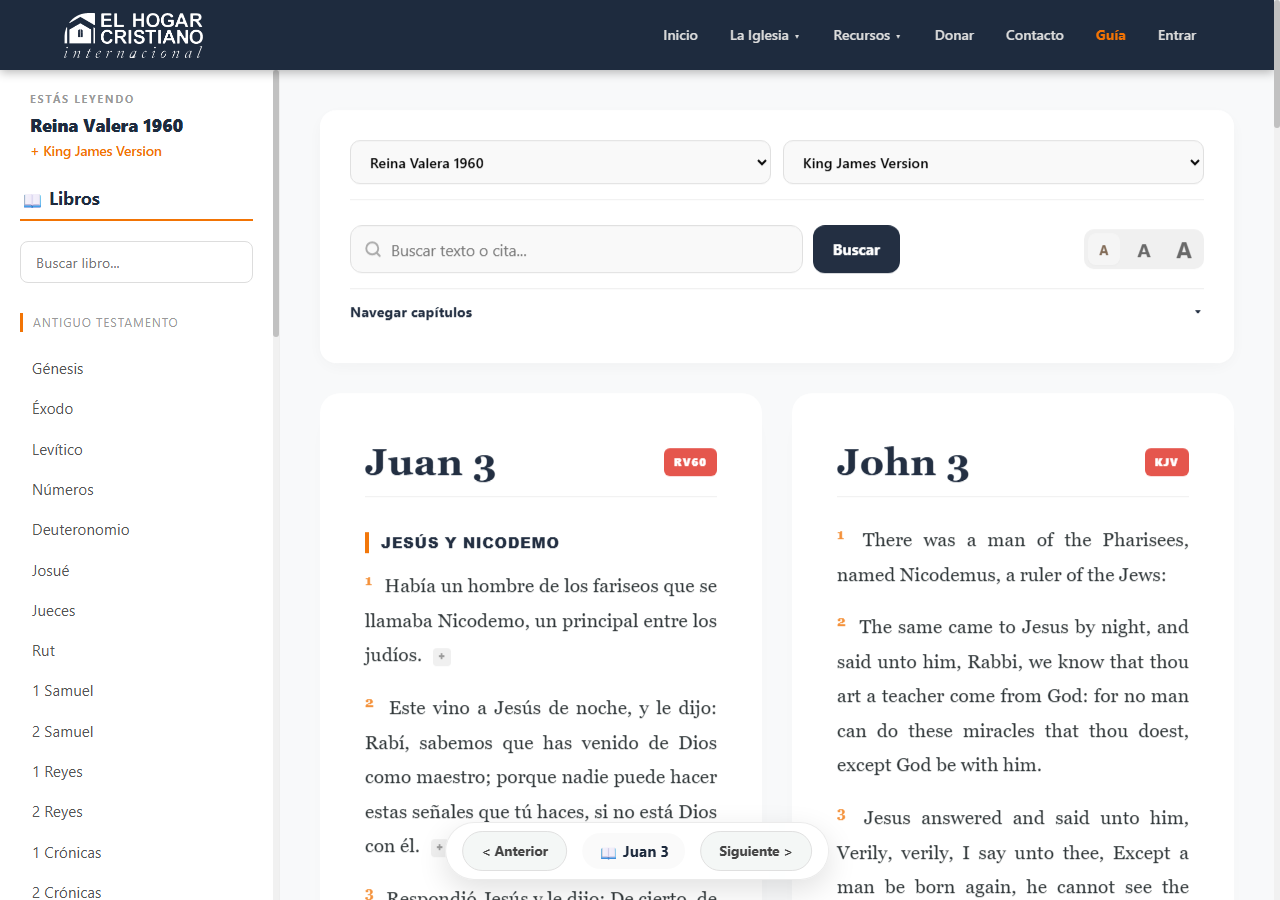The width and height of the screenshot is (1280, 900).
Task: Expand the Navegar capítulos section
Action: (776, 312)
